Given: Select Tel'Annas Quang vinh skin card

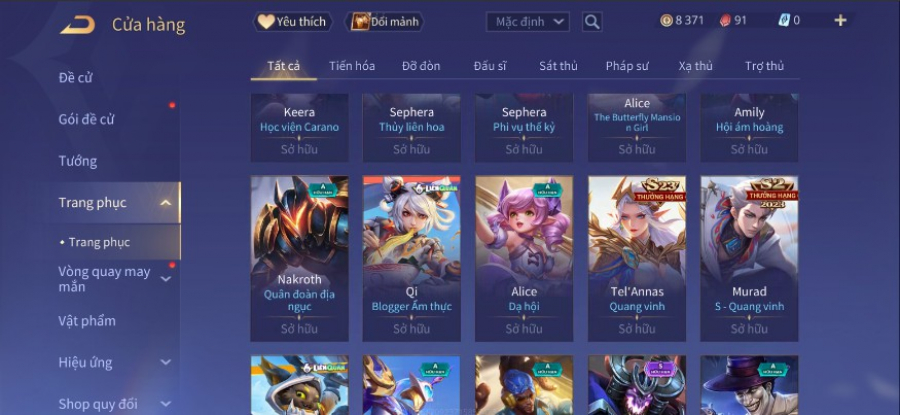Looking at the screenshot, I should (637, 258).
